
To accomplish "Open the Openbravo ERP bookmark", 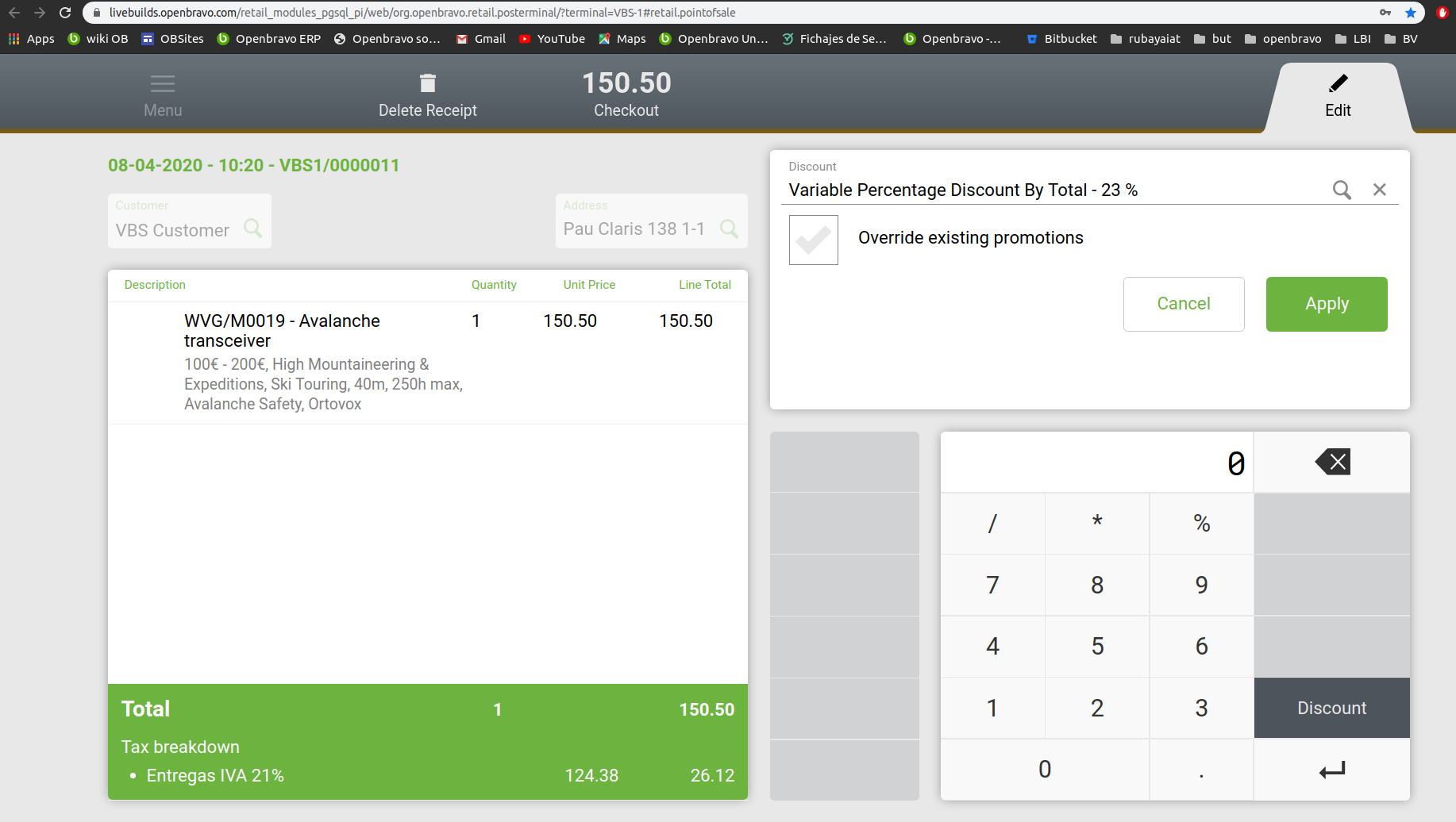I will coord(269,39).
